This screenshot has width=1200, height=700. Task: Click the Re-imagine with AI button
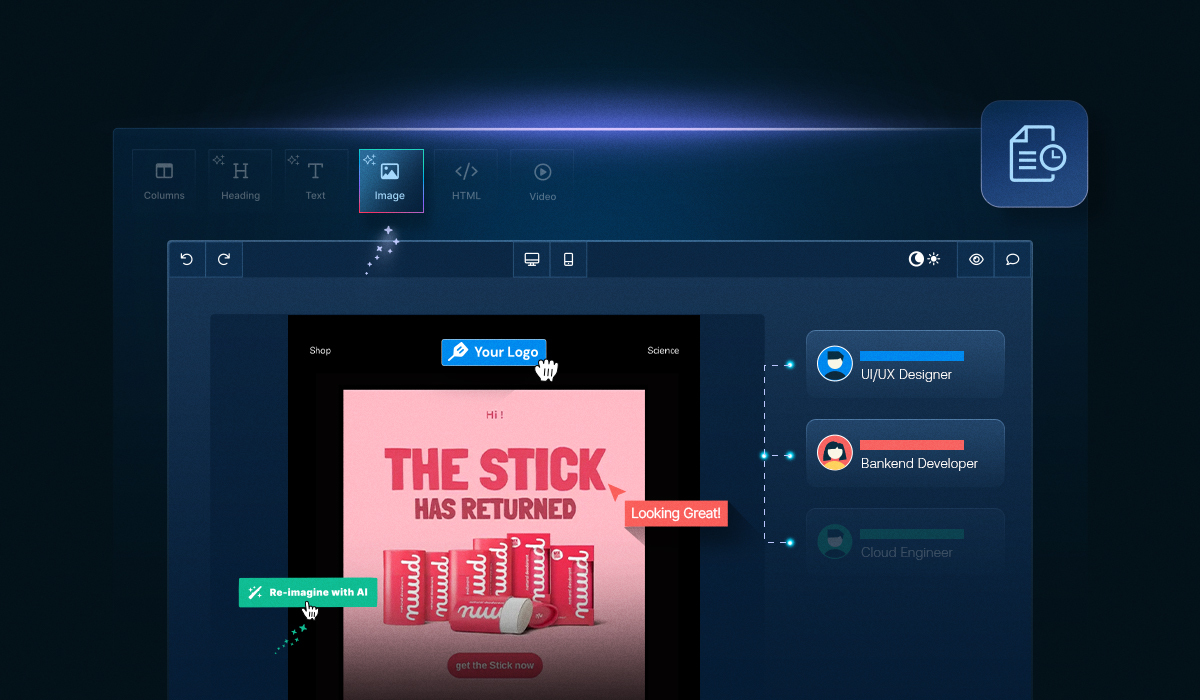[x=307, y=592]
